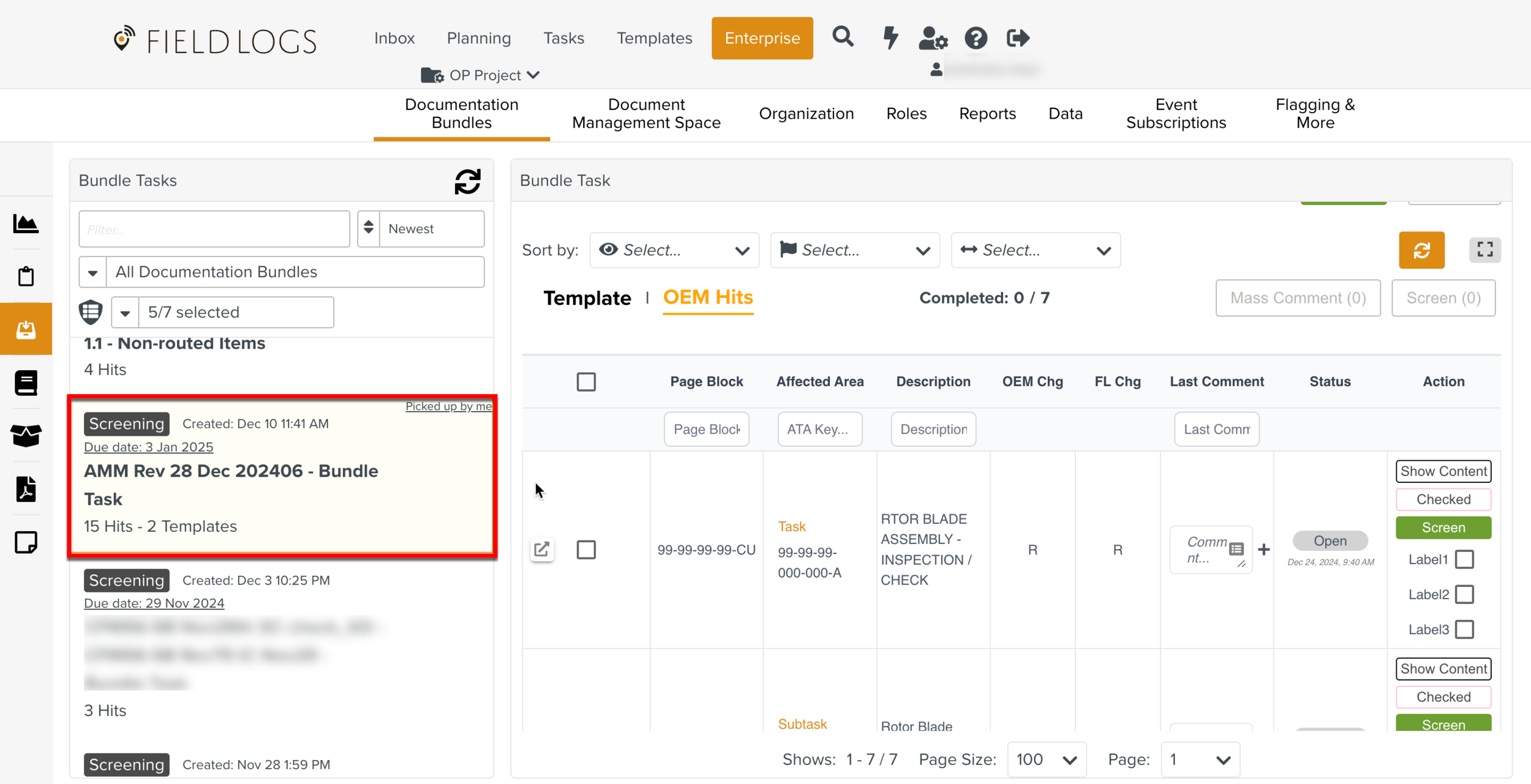Click the orange refresh button in Bundle Task
1531x784 pixels.
tap(1421, 250)
